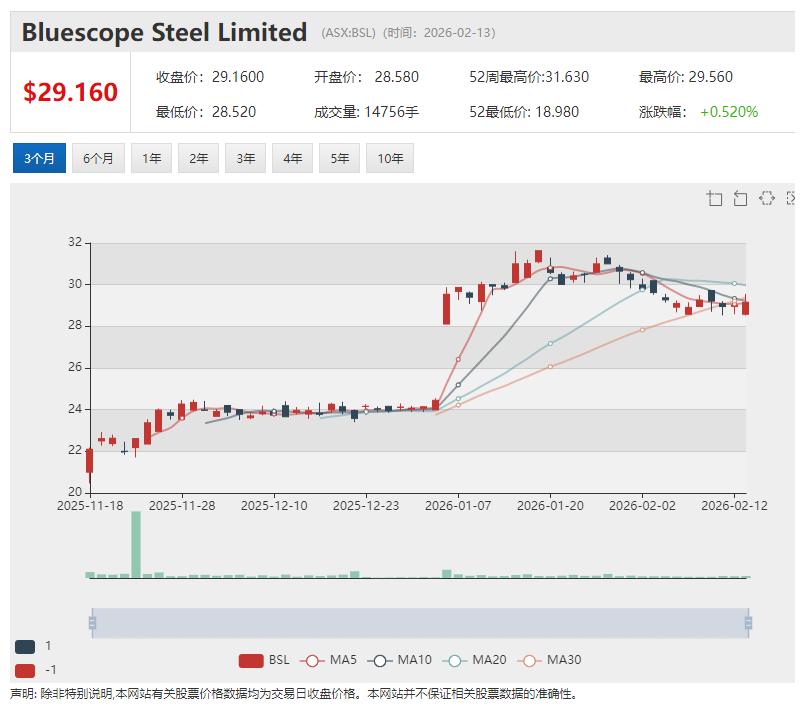Screen dimensions: 806x717
Task: Switch to the 5年 range
Action: [x=339, y=158]
